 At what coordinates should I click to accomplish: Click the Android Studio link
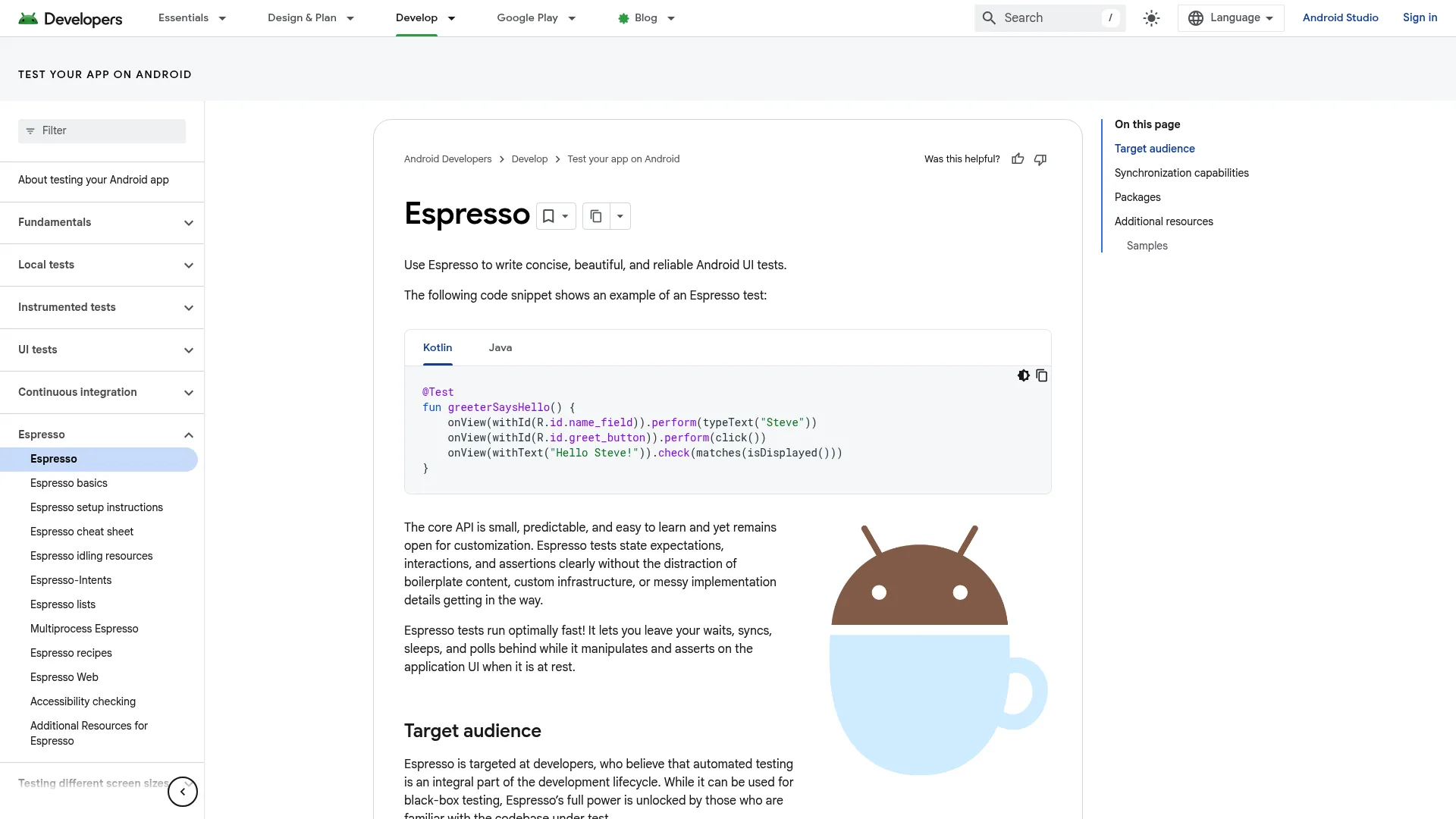[1340, 18]
